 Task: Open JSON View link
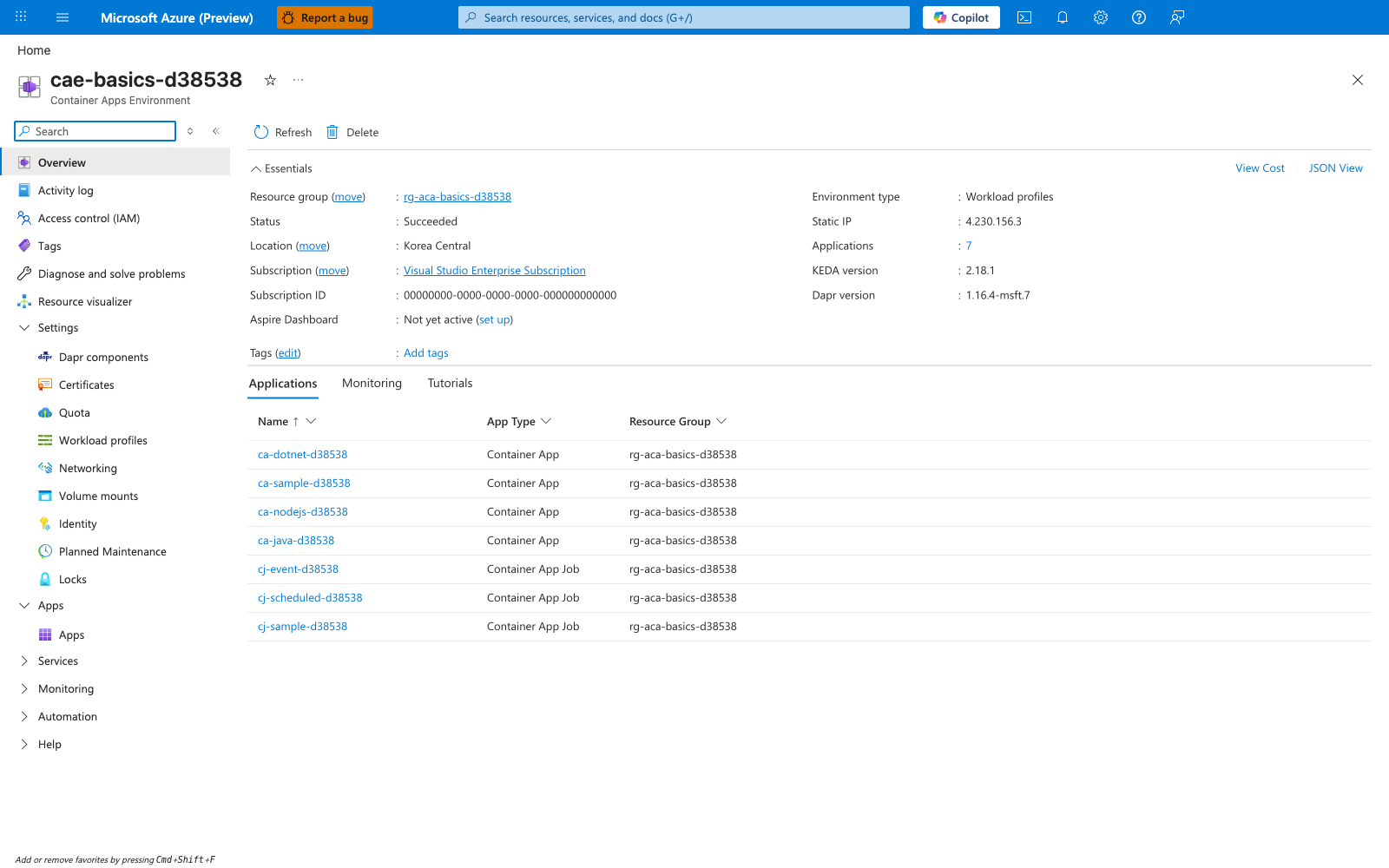[x=1335, y=168]
